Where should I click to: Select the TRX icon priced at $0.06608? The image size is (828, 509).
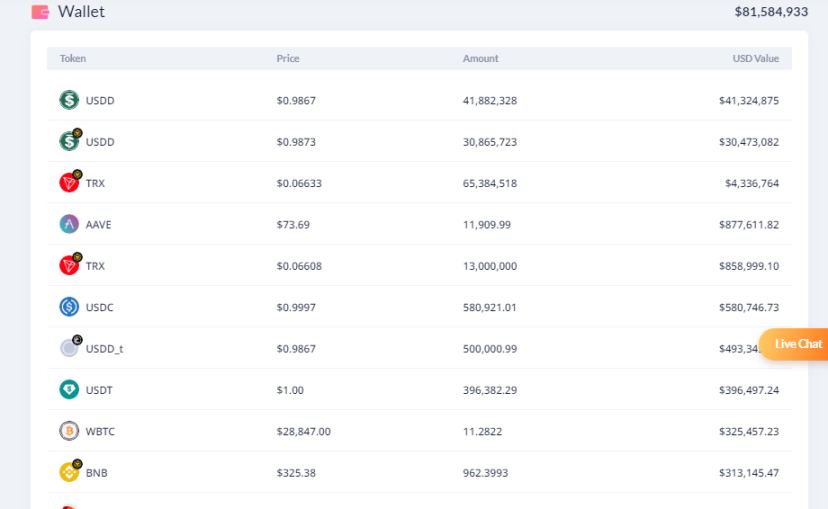point(69,266)
